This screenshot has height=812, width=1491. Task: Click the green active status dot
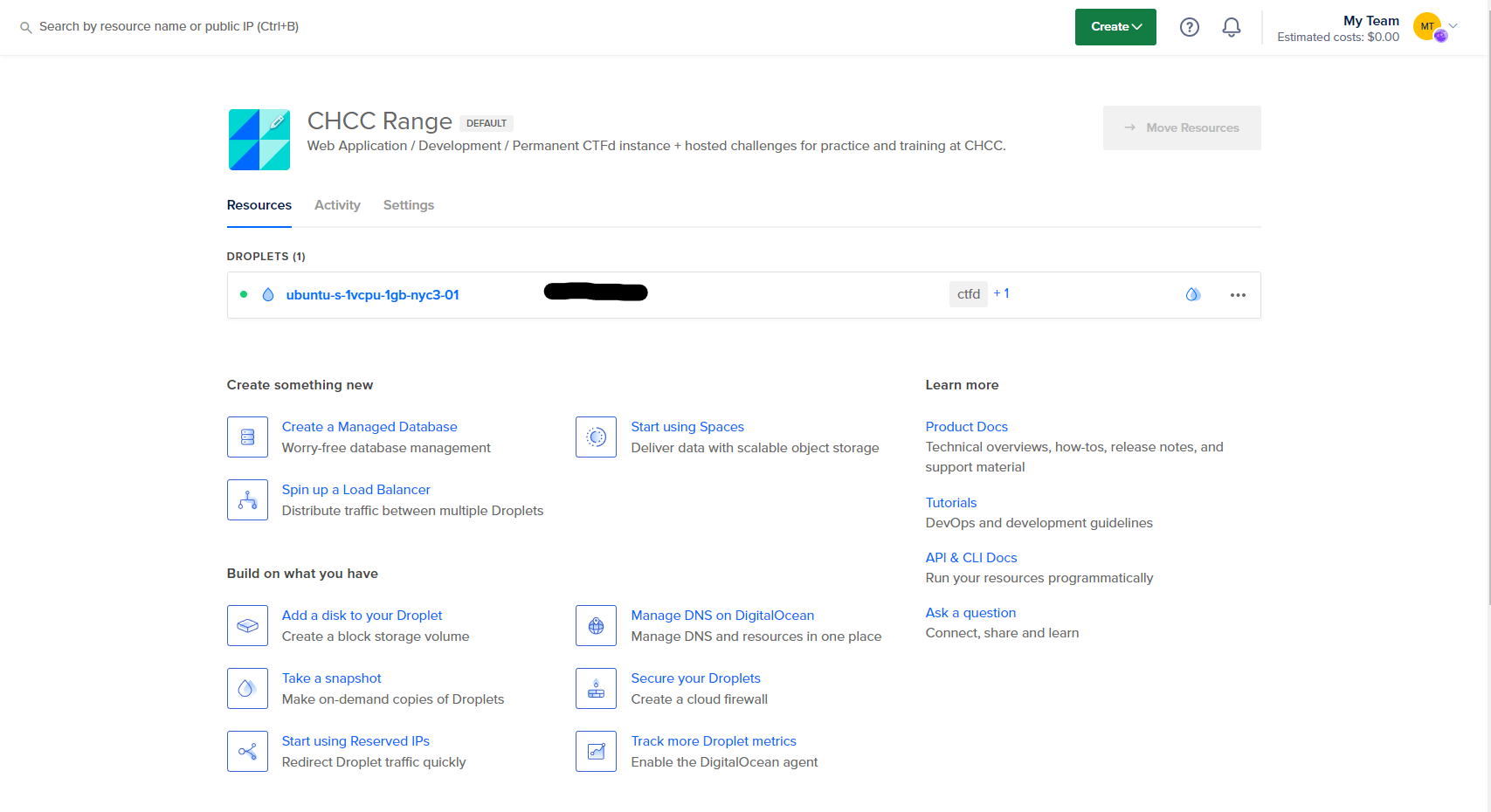pyautogui.click(x=244, y=294)
